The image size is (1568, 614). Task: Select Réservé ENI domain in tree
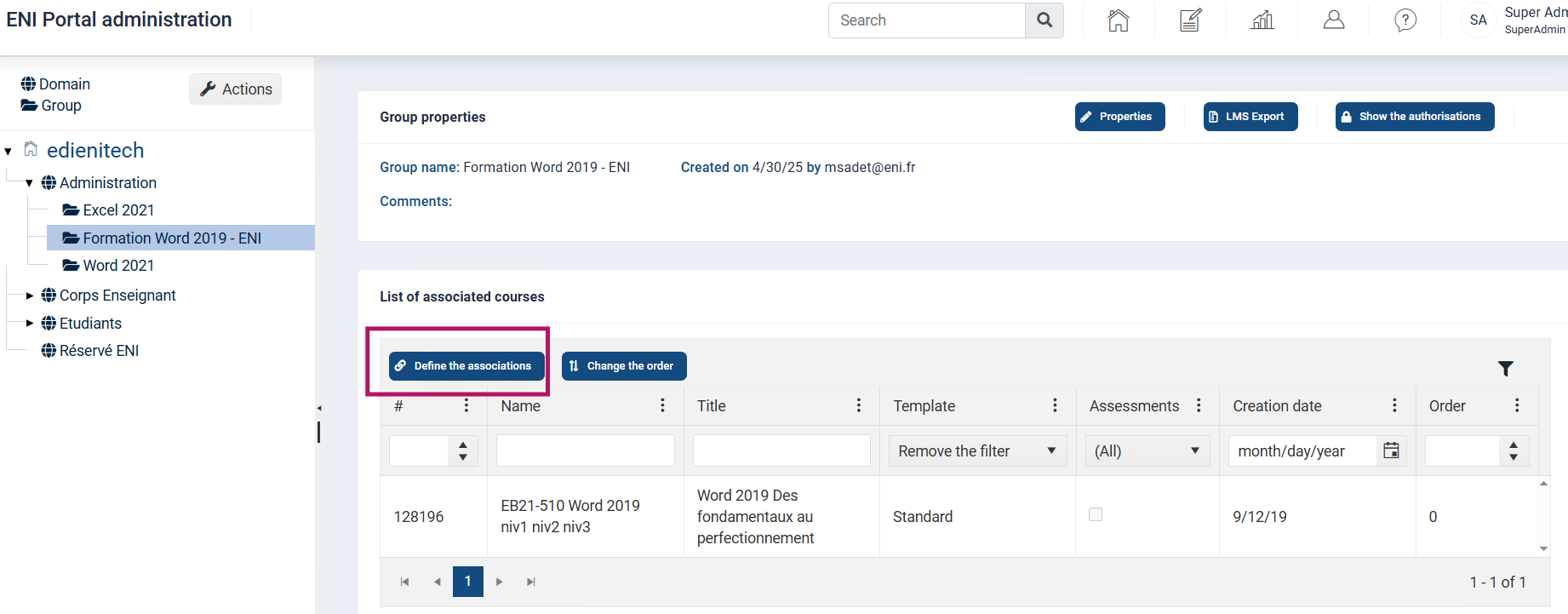[x=99, y=351]
